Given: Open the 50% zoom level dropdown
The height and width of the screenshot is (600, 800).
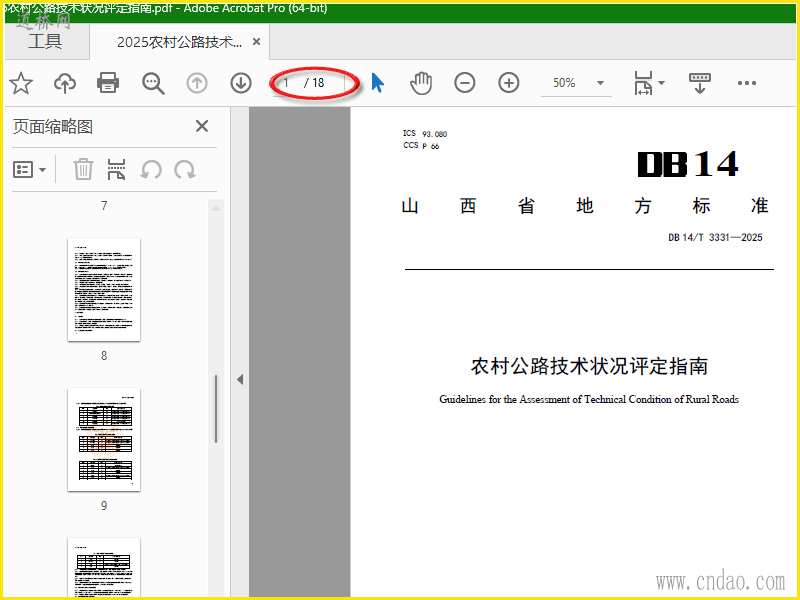Looking at the screenshot, I should (x=577, y=83).
